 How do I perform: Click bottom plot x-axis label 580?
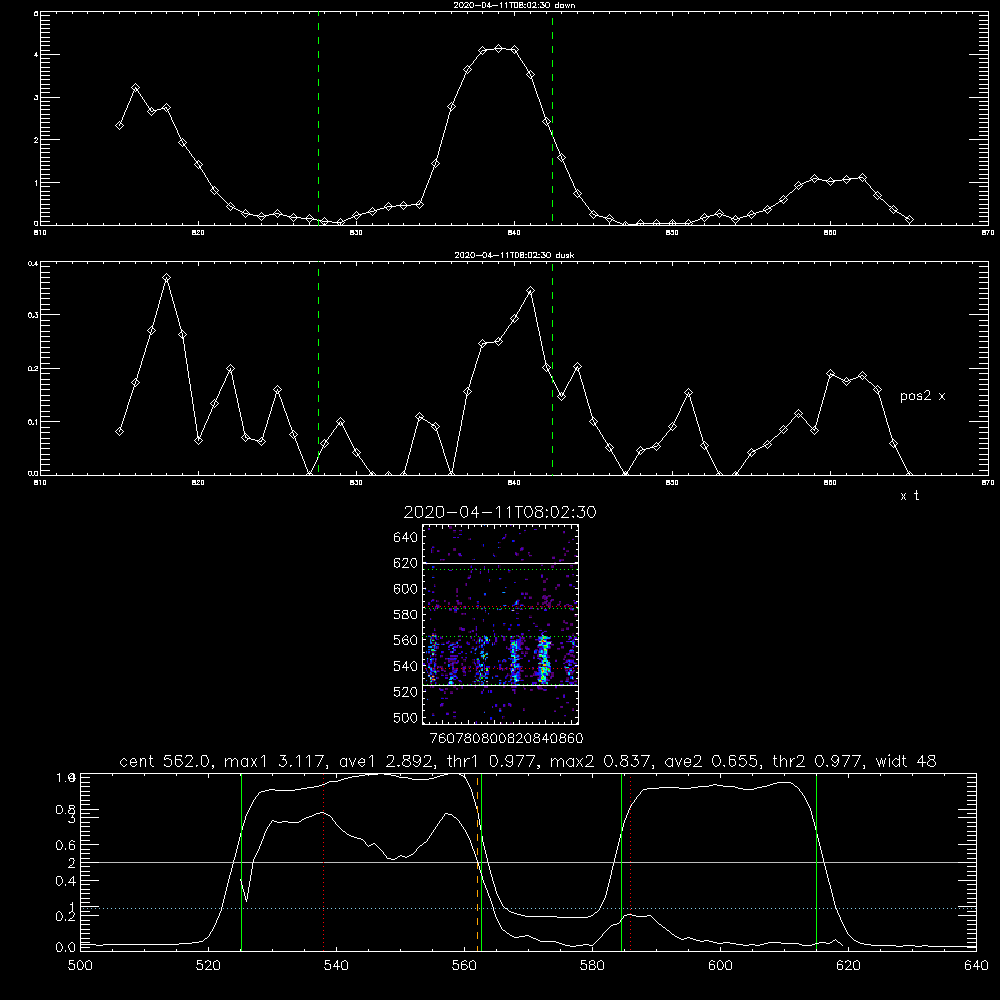[x=592, y=966]
